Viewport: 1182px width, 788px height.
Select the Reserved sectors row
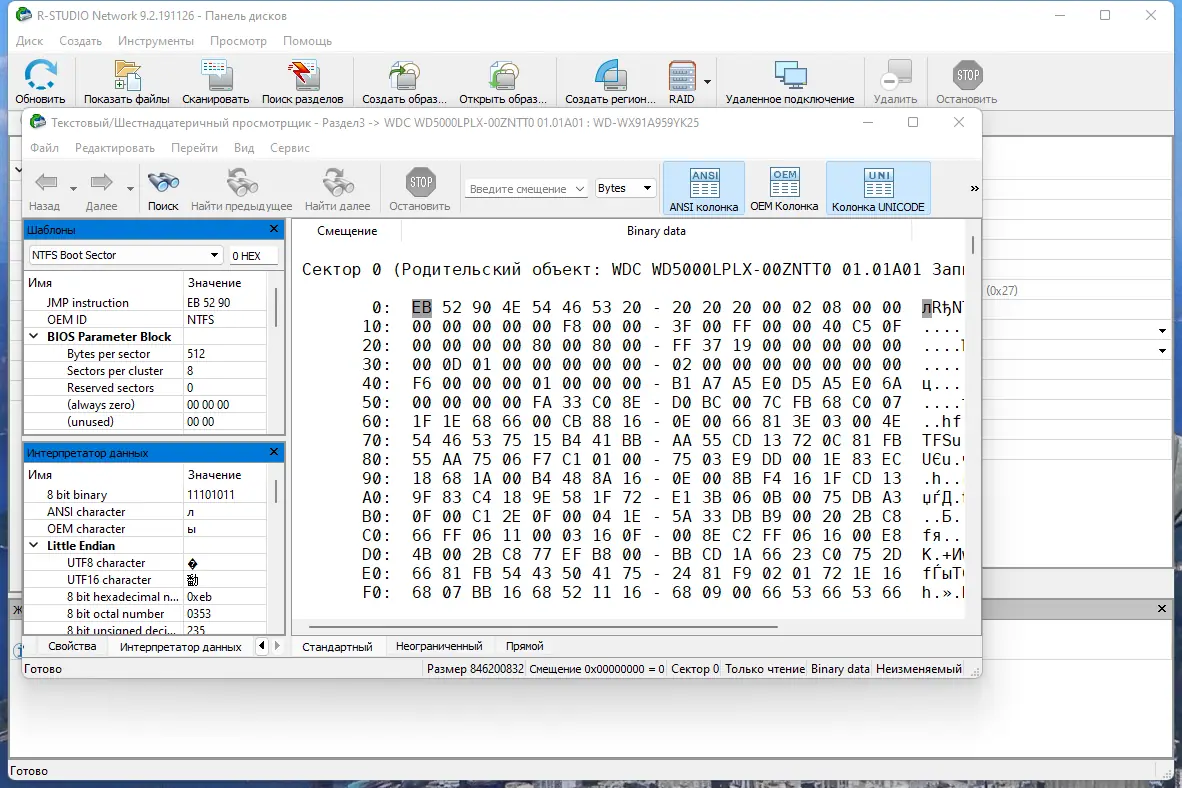pyautogui.click(x=147, y=388)
